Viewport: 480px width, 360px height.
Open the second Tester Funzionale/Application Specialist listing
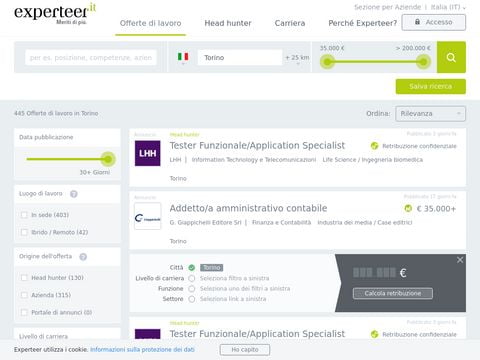click(257, 334)
